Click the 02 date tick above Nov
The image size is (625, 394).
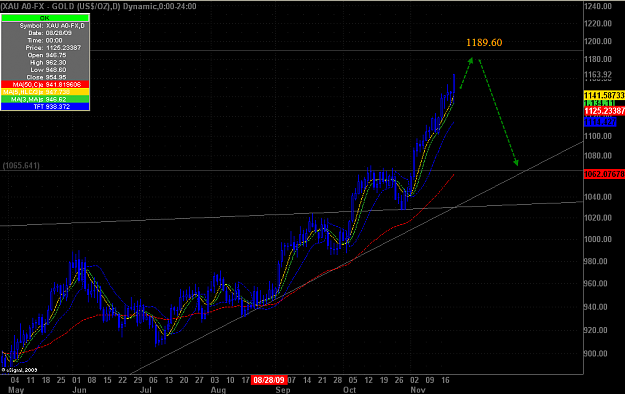415,380
